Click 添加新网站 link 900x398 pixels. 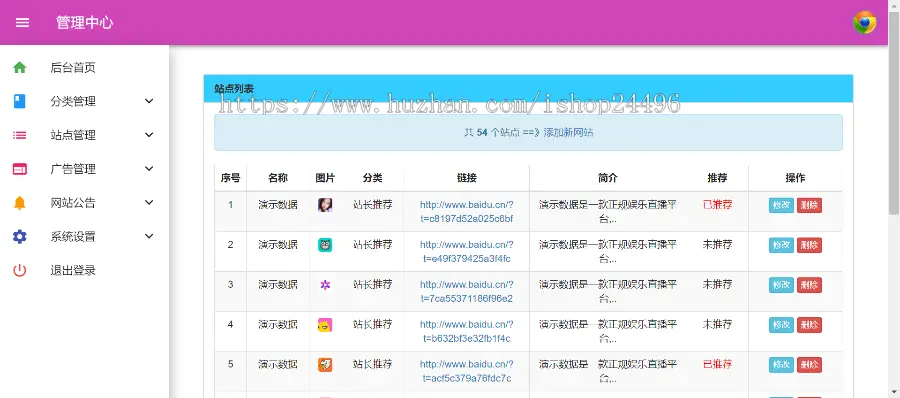pyautogui.click(x=568, y=133)
